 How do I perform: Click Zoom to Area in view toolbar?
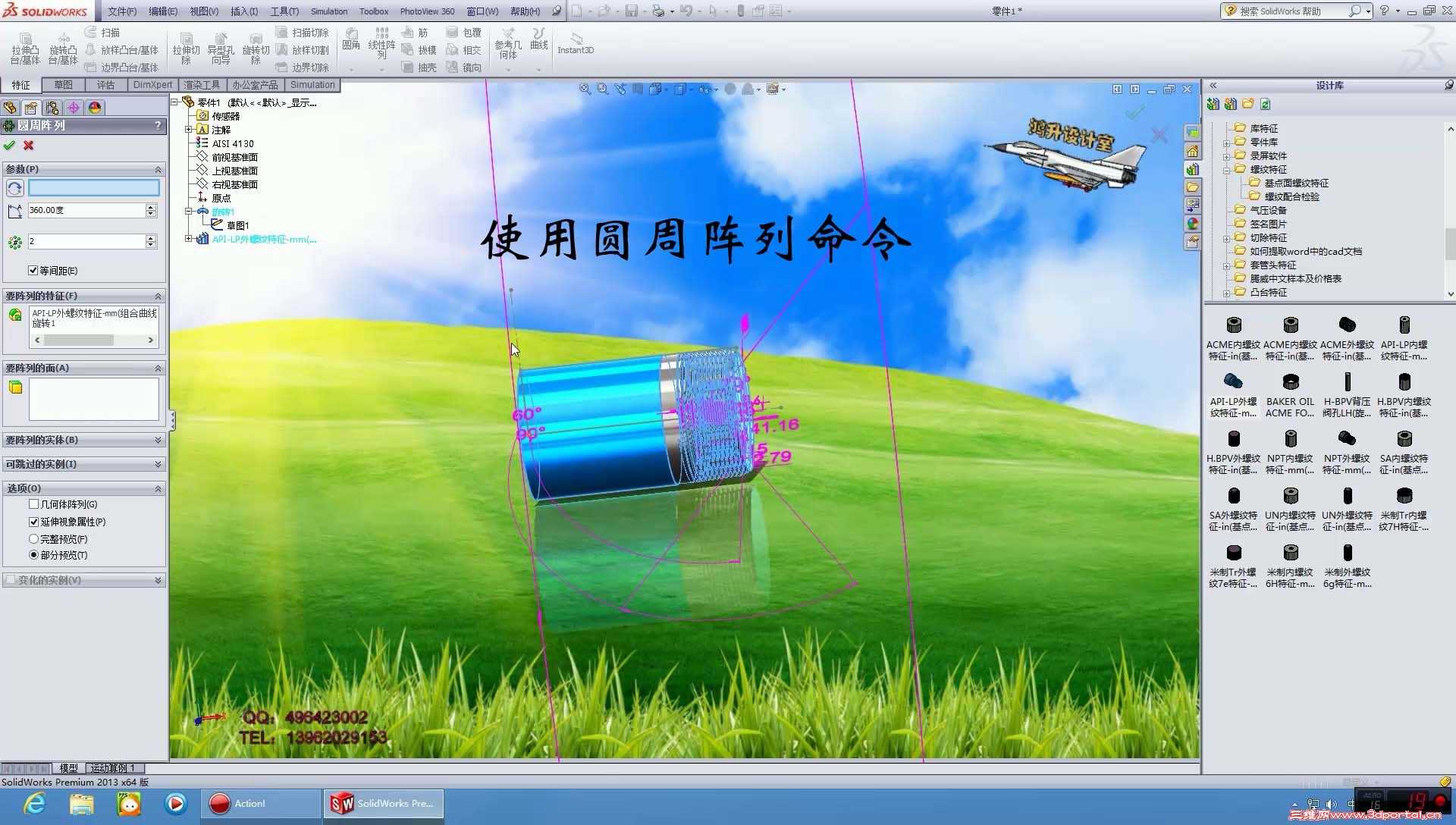pyautogui.click(x=603, y=89)
